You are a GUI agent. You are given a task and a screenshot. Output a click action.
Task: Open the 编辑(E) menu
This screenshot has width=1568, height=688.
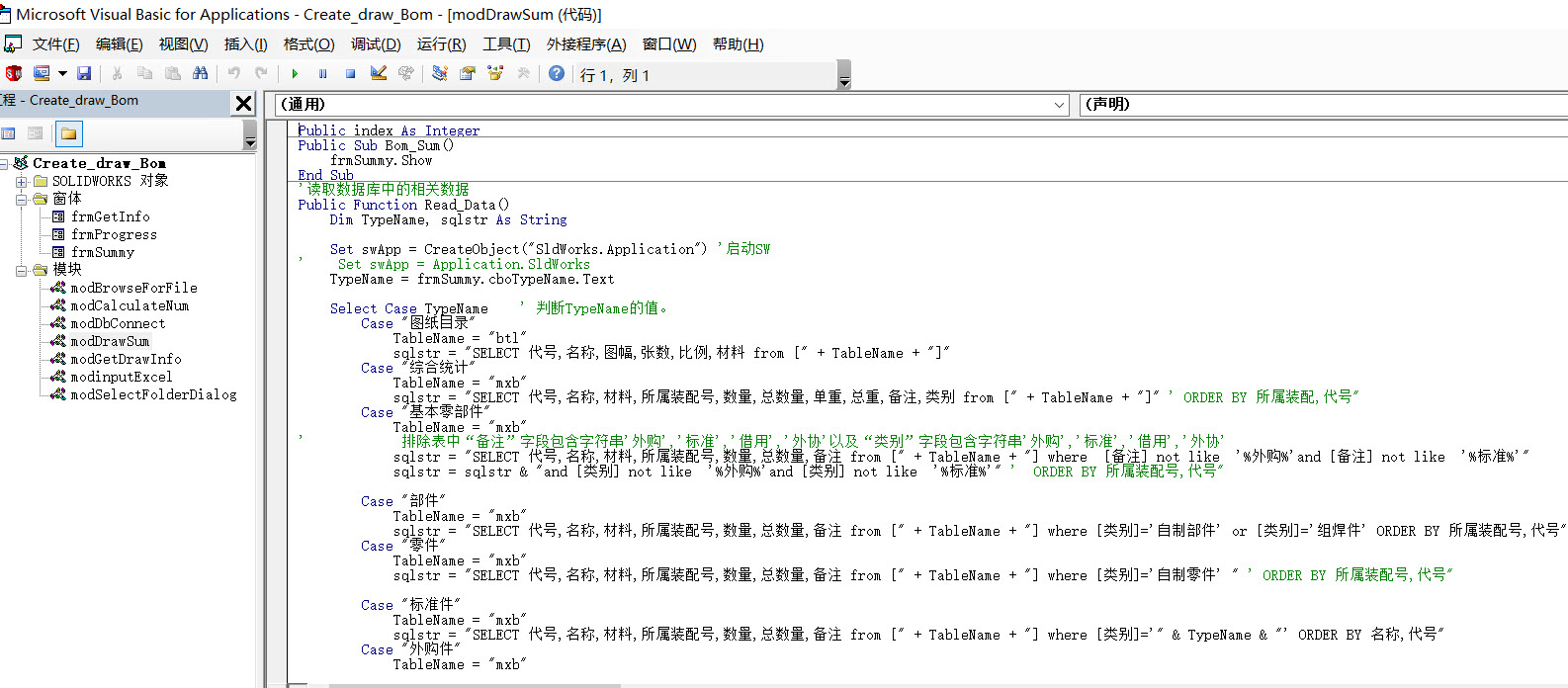pos(119,44)
